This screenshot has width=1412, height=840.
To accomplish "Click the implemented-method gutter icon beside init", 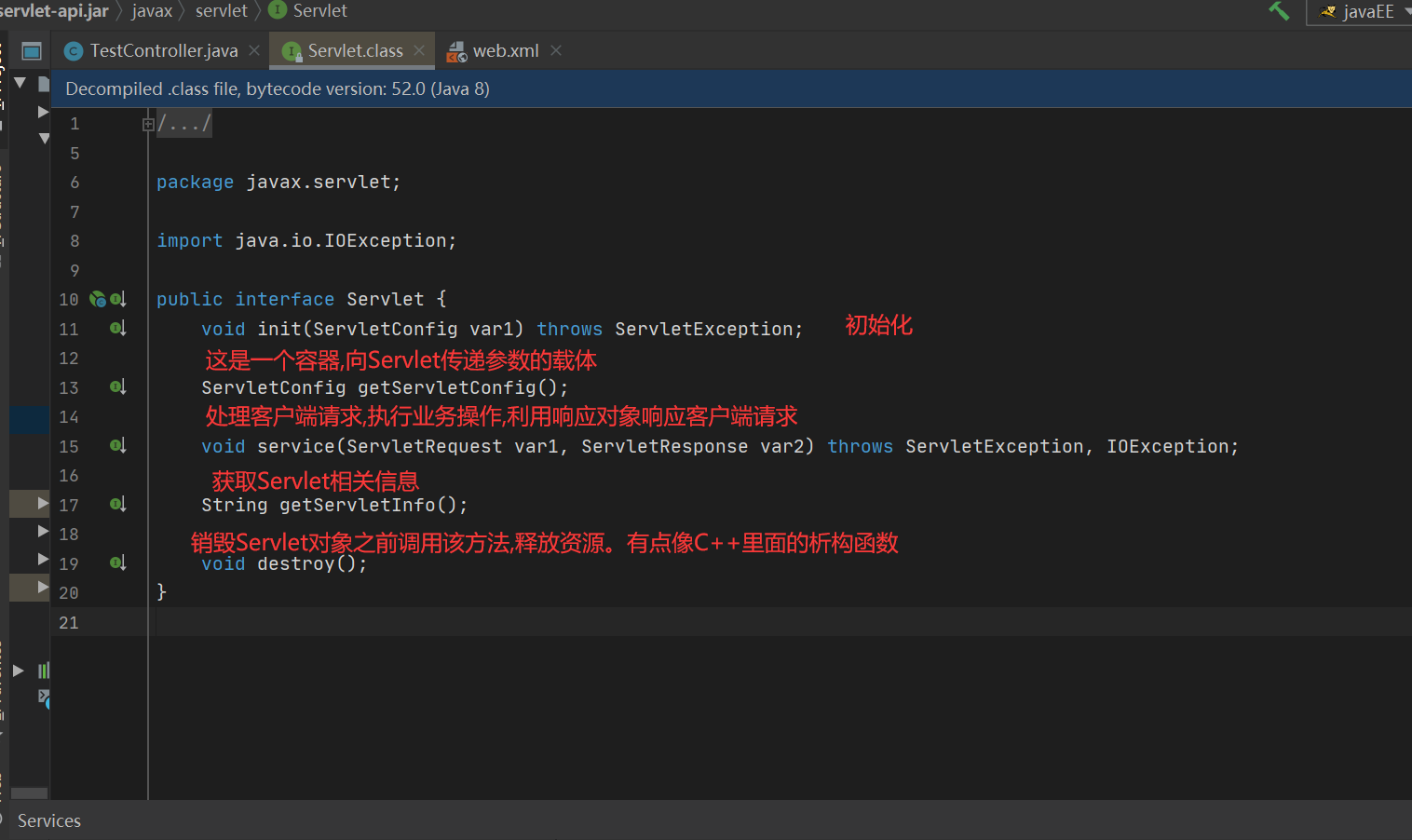I will click(118, 329).
